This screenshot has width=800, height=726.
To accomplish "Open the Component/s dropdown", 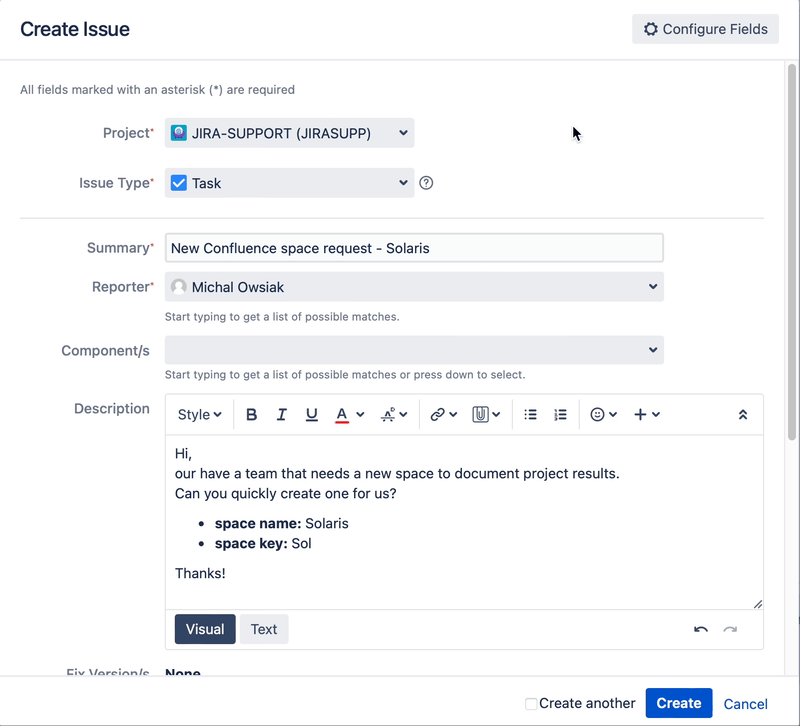I will tap(414, 350).
